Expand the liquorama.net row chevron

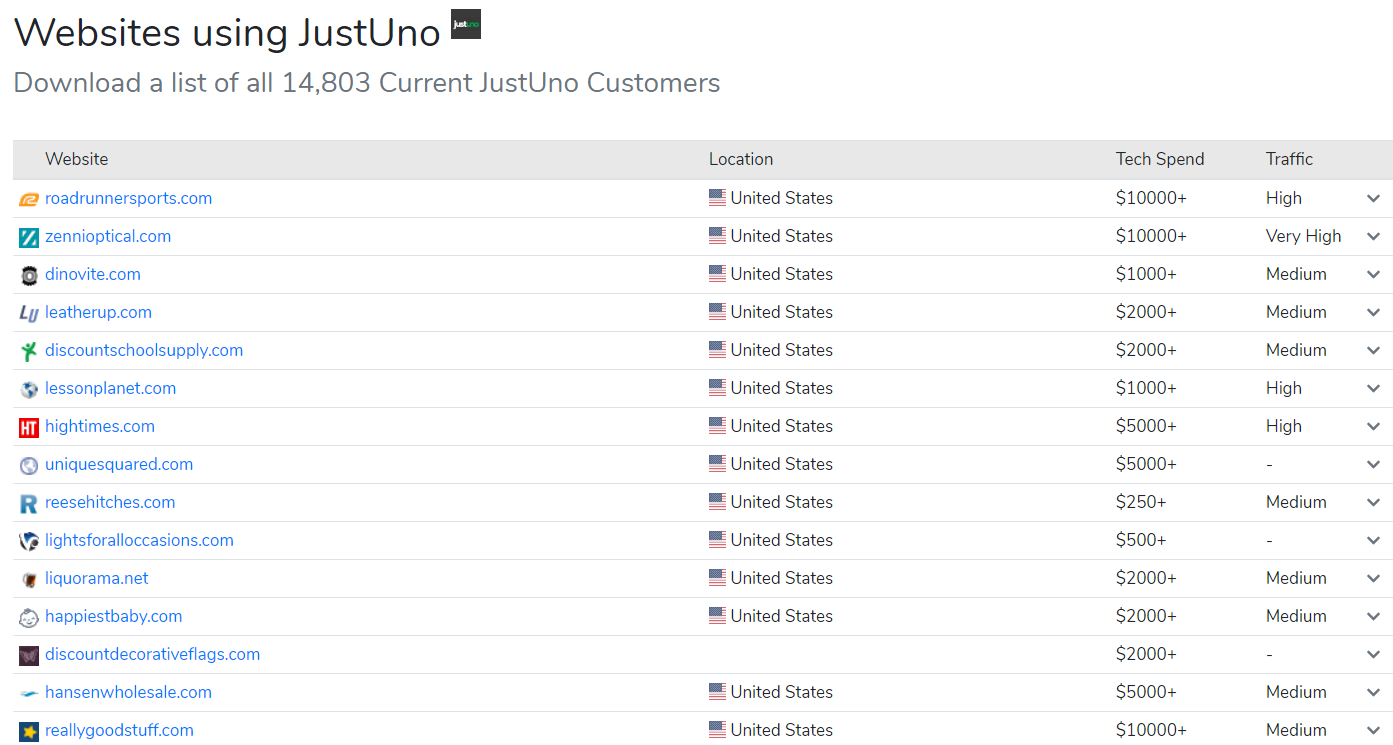(x=1373, y=579)
